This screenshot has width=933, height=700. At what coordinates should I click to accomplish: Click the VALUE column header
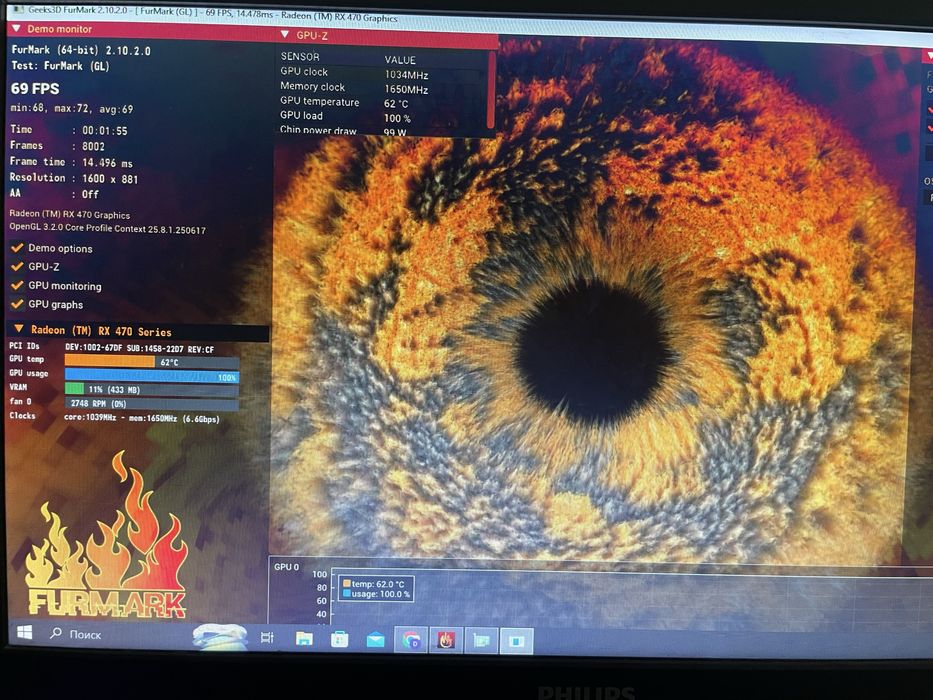[x=400, y=60]
